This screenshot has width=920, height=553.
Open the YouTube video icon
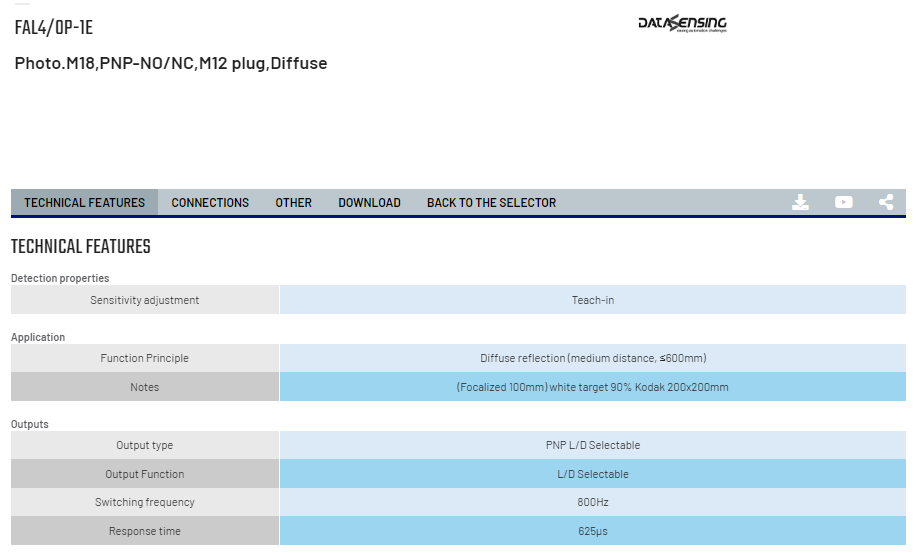[x=844, y=202]
